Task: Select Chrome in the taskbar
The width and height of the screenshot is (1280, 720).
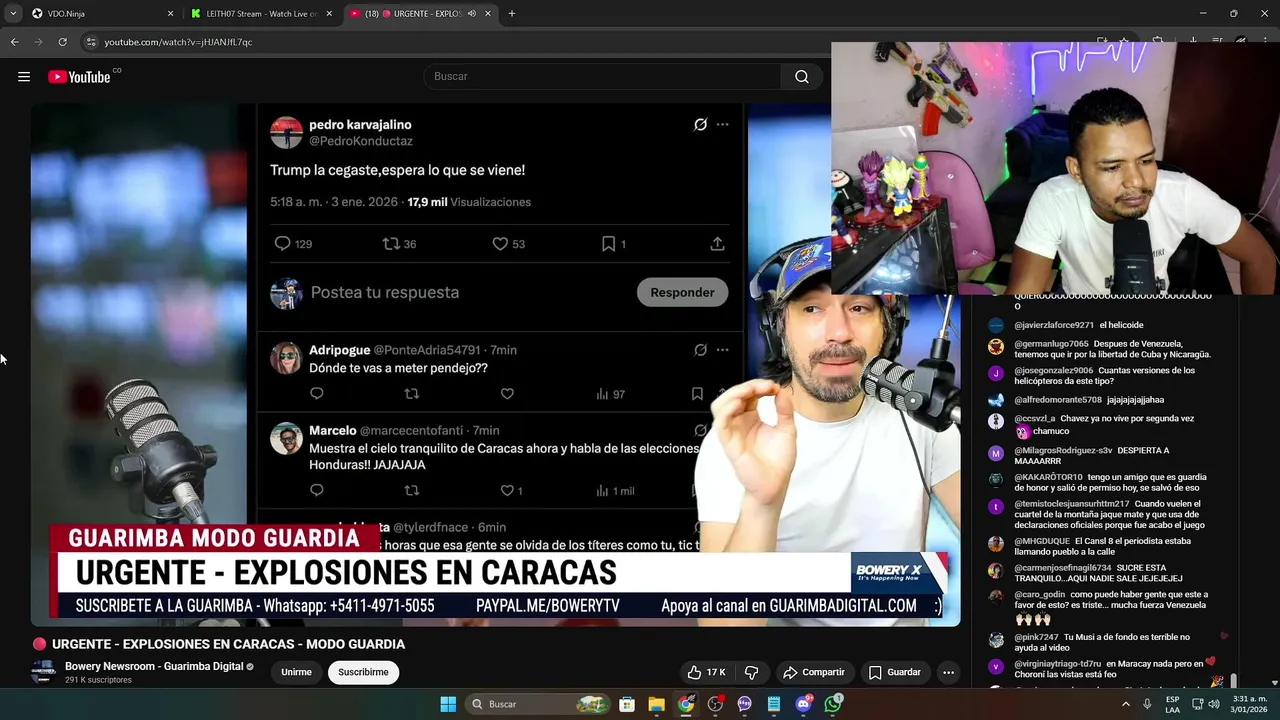Action: (x=686, y=704)
